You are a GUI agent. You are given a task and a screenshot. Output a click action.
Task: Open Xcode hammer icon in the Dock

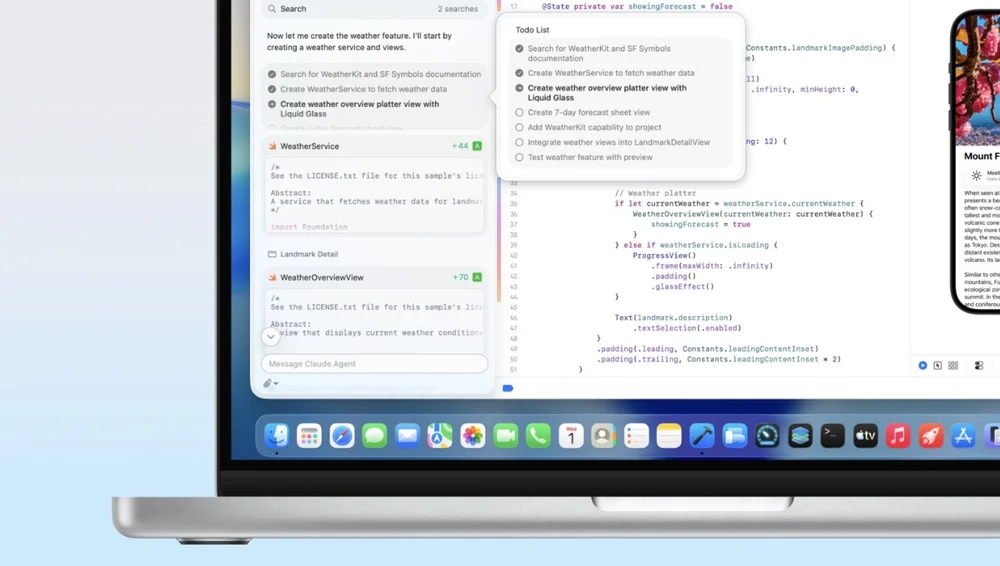pyautogui.click(x=702, y=436)
